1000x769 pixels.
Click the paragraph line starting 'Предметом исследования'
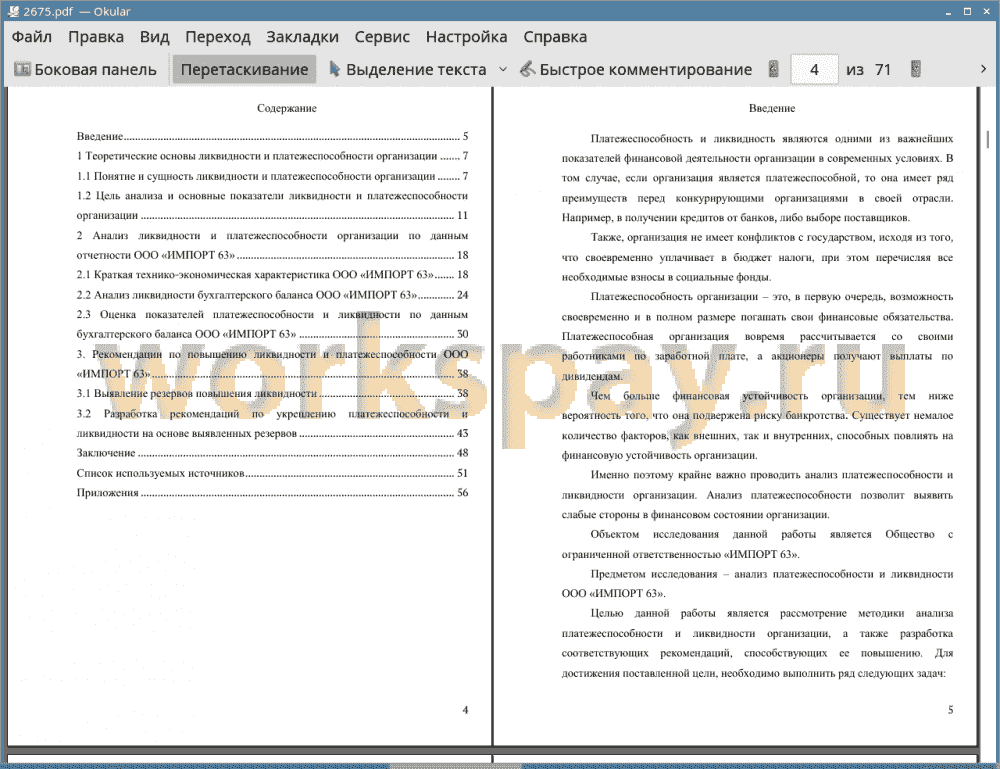(772, 574)
